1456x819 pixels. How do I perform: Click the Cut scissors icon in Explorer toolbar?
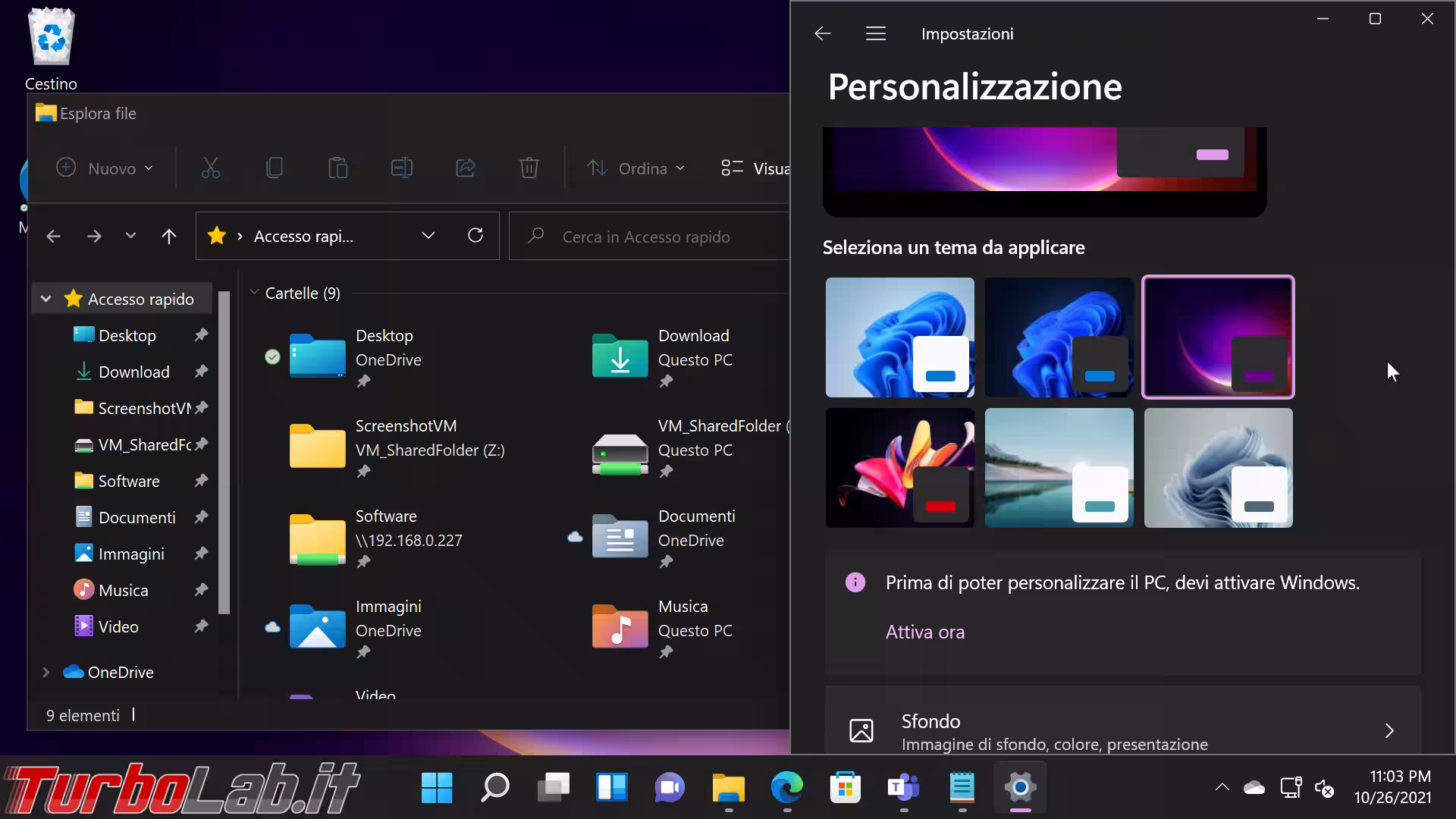(211, 168)
